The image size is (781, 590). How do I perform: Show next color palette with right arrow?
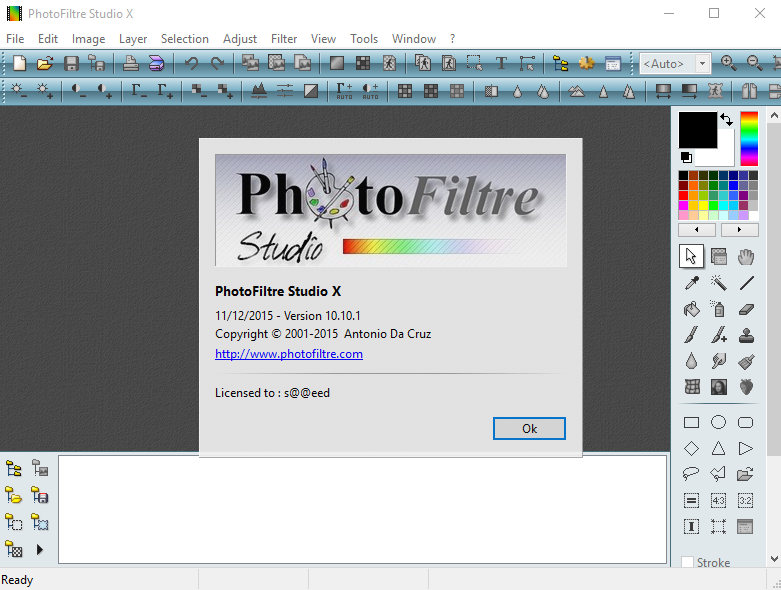click(739, 230)
